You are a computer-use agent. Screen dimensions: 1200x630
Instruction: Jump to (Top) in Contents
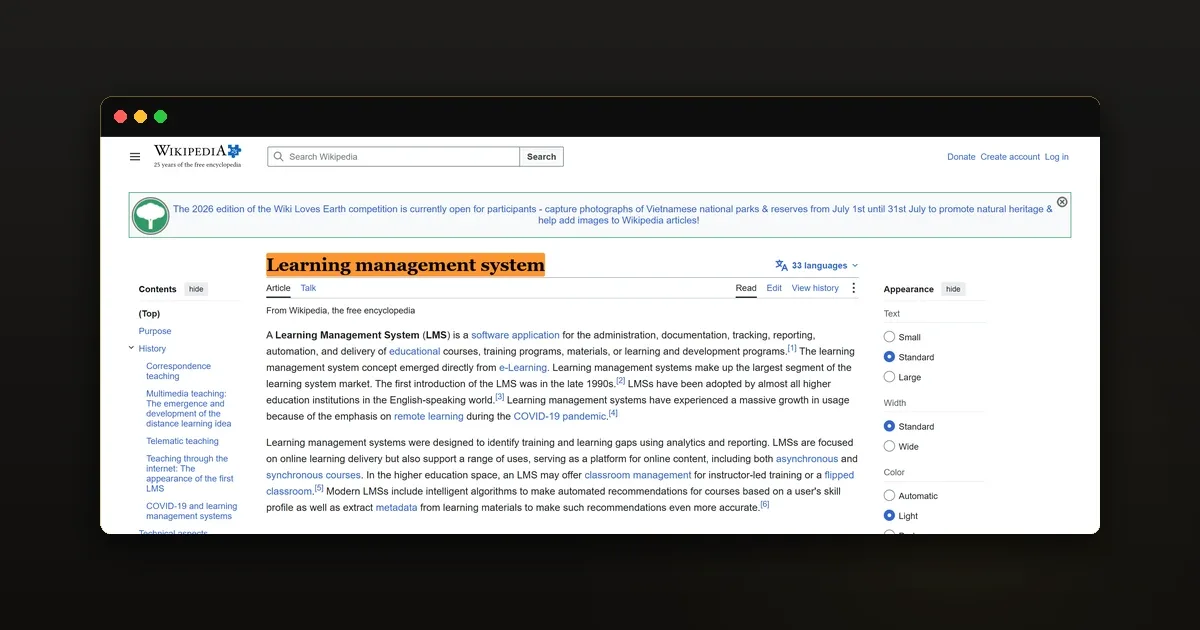tap(149, 314)
